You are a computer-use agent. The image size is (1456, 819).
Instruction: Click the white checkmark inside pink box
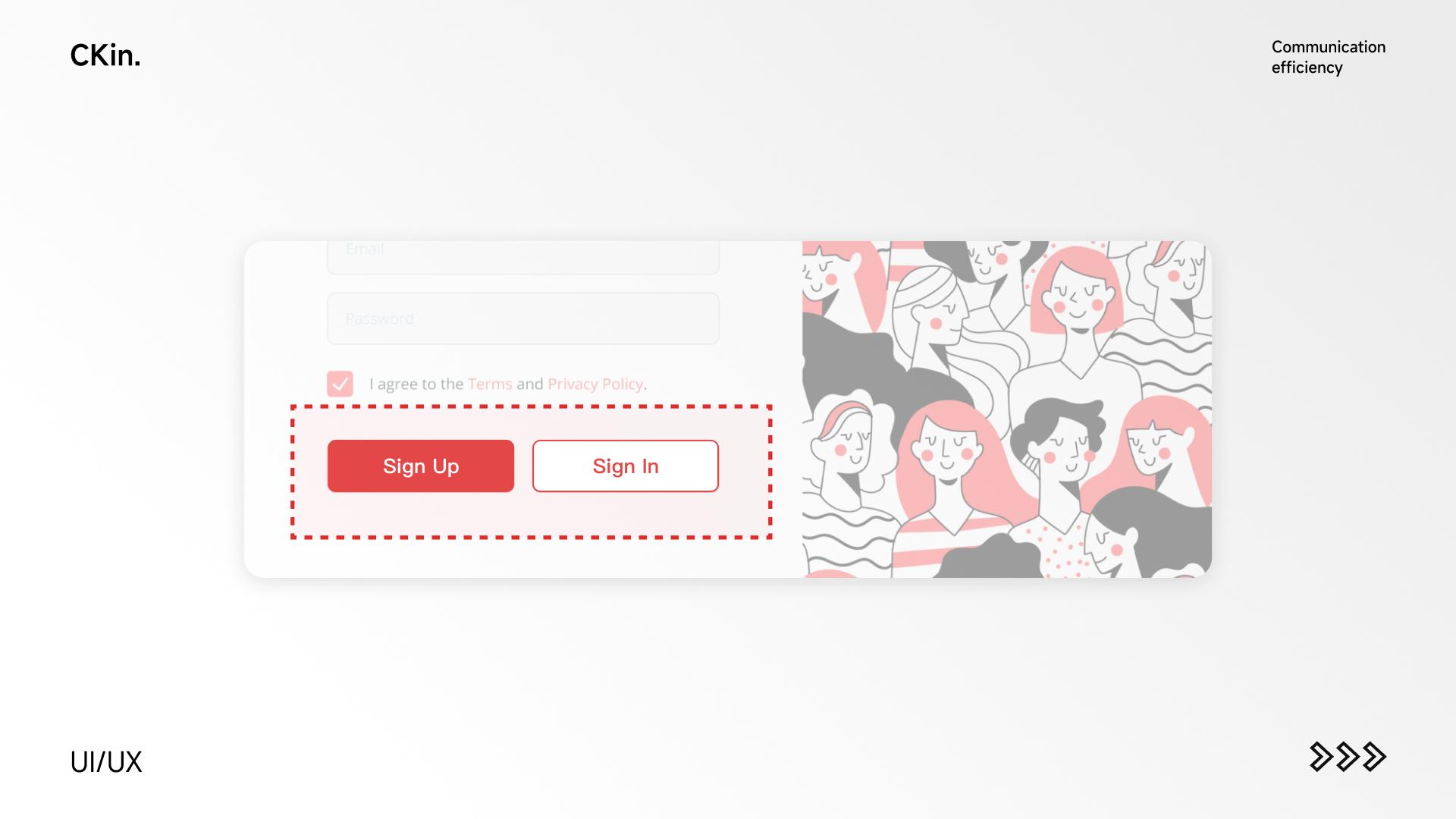click(340, 384)
